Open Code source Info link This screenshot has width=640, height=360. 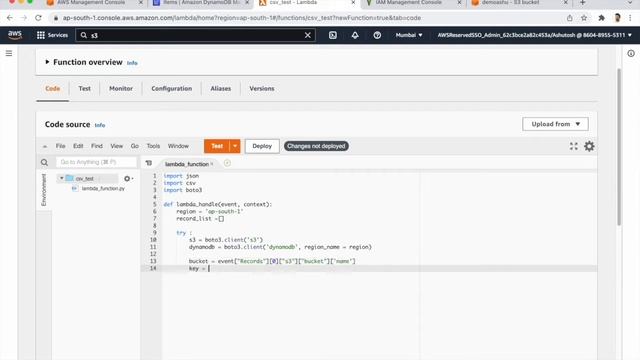pyautogui.click(x=100, y=125)
